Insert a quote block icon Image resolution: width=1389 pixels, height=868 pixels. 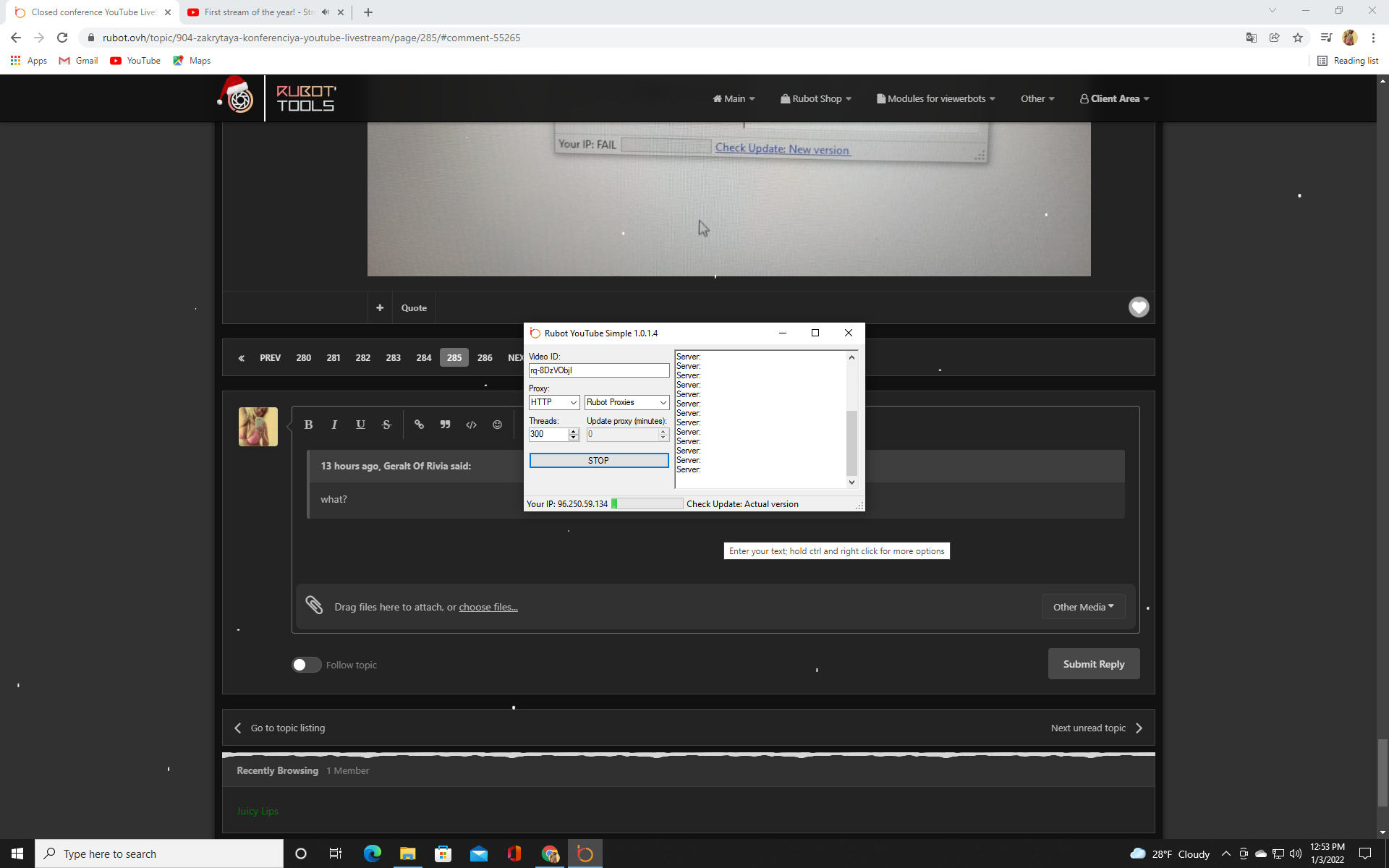pyautogui.click(x=445, y=425)
